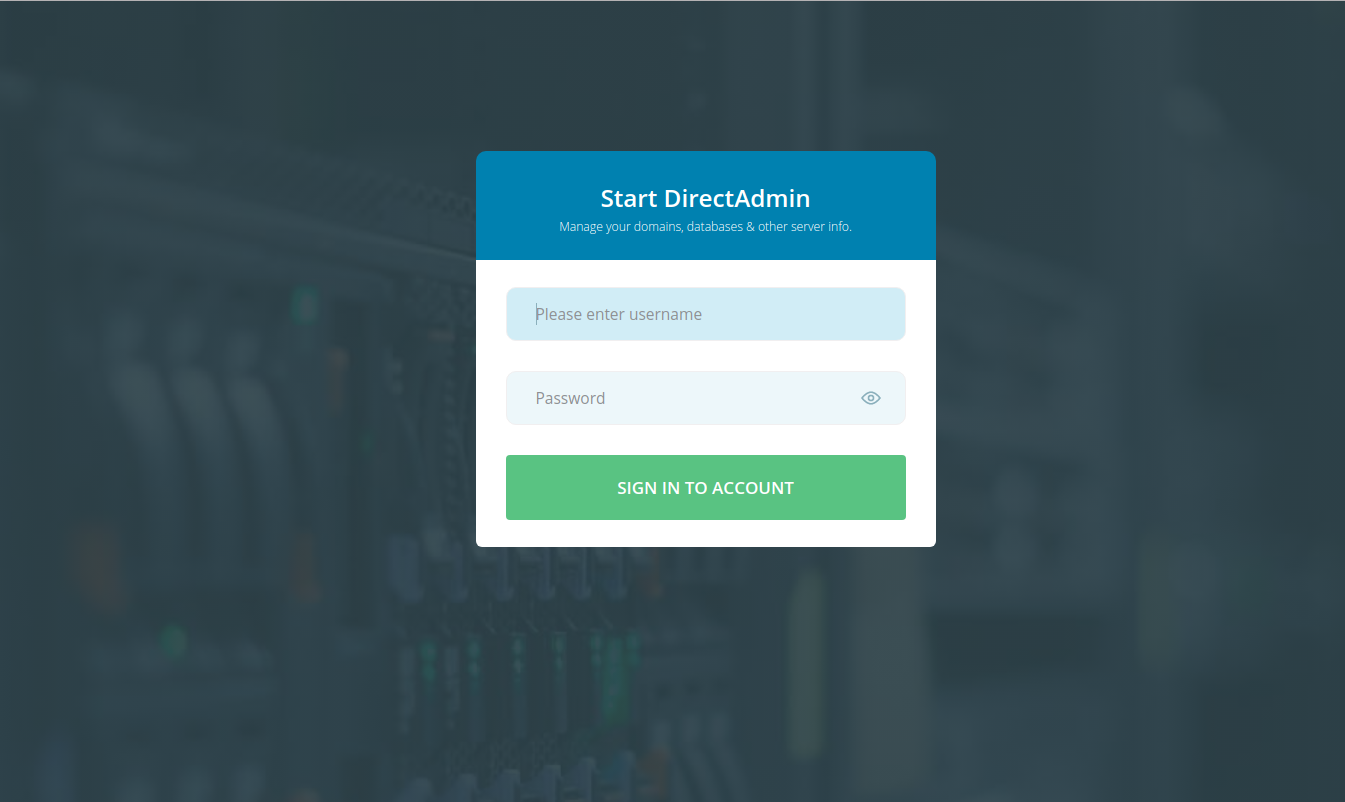Screen dimensions: 1345x802
Task: Click the Start DirectAdmin heading
Action: (x=705, y=198)
